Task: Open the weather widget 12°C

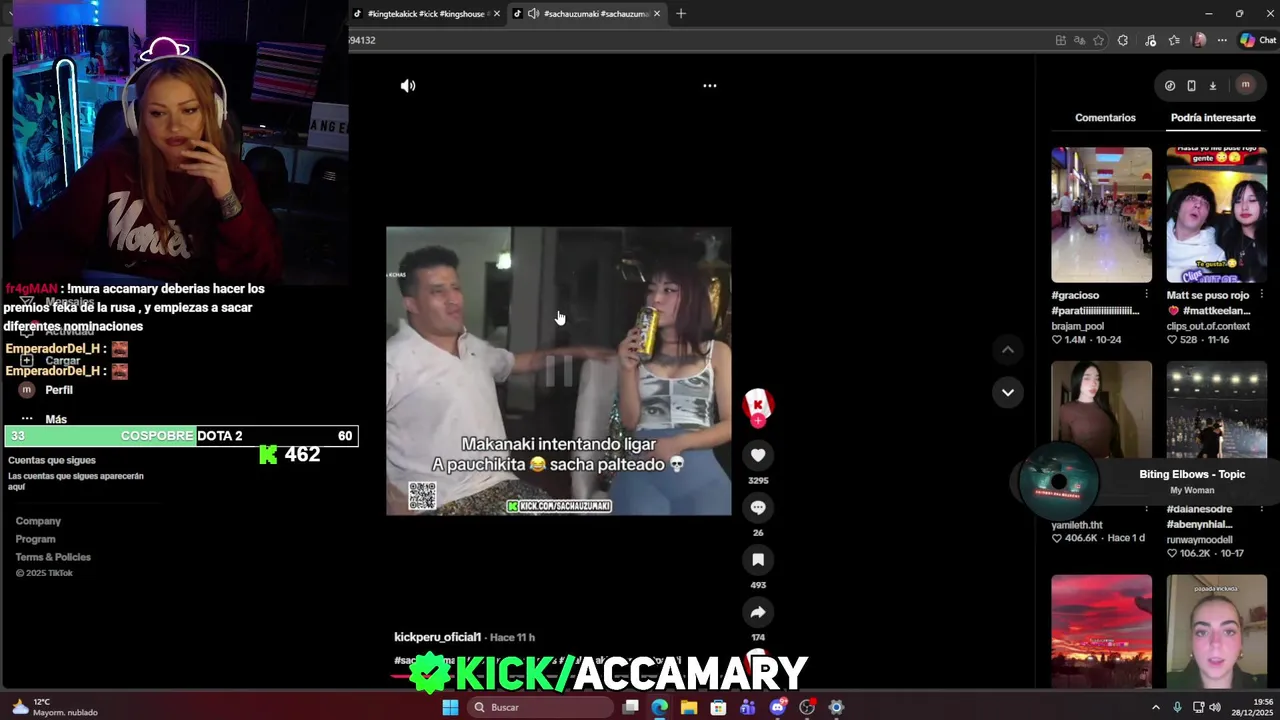Action: click(x=54, y=707)
